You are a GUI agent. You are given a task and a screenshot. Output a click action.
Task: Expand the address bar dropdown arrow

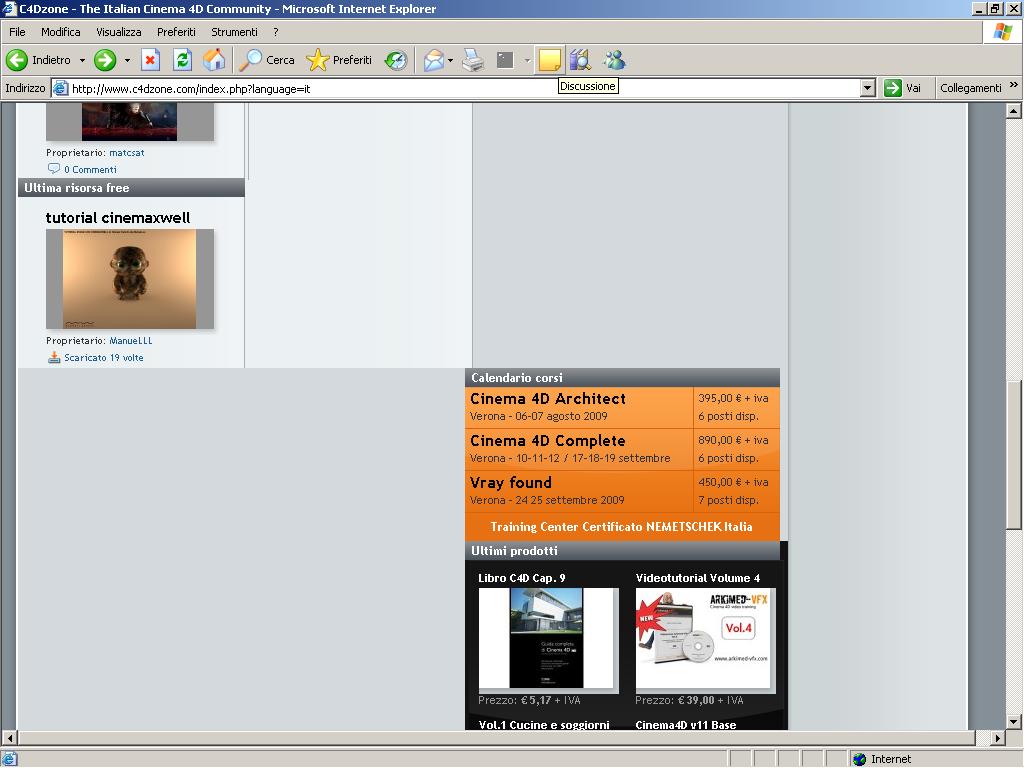[867, 88]
